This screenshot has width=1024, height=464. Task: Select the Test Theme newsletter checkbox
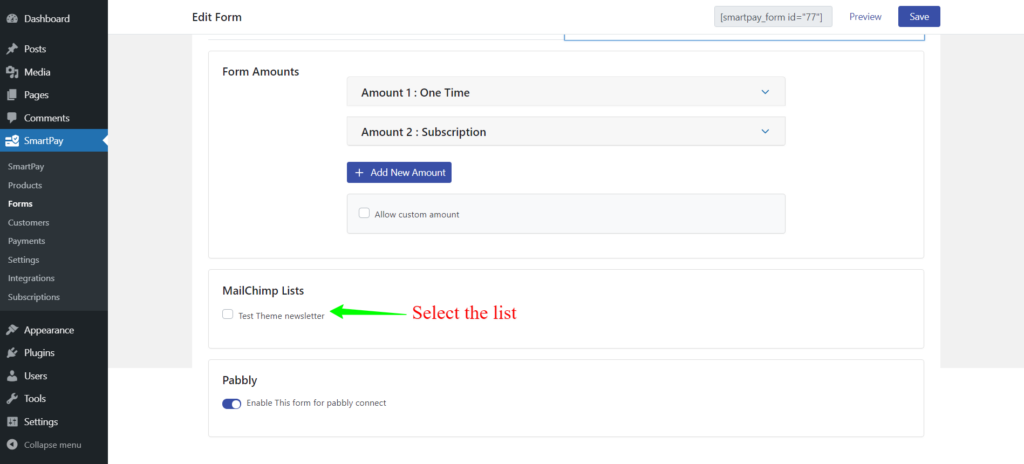pyautogui.click(x=227, y=314)
